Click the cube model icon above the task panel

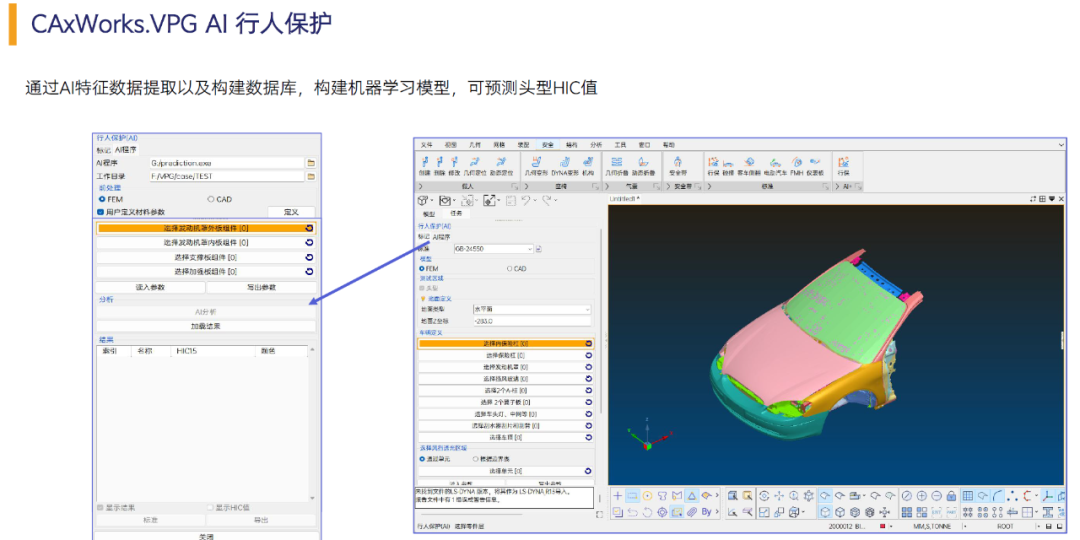click(423, 200)
